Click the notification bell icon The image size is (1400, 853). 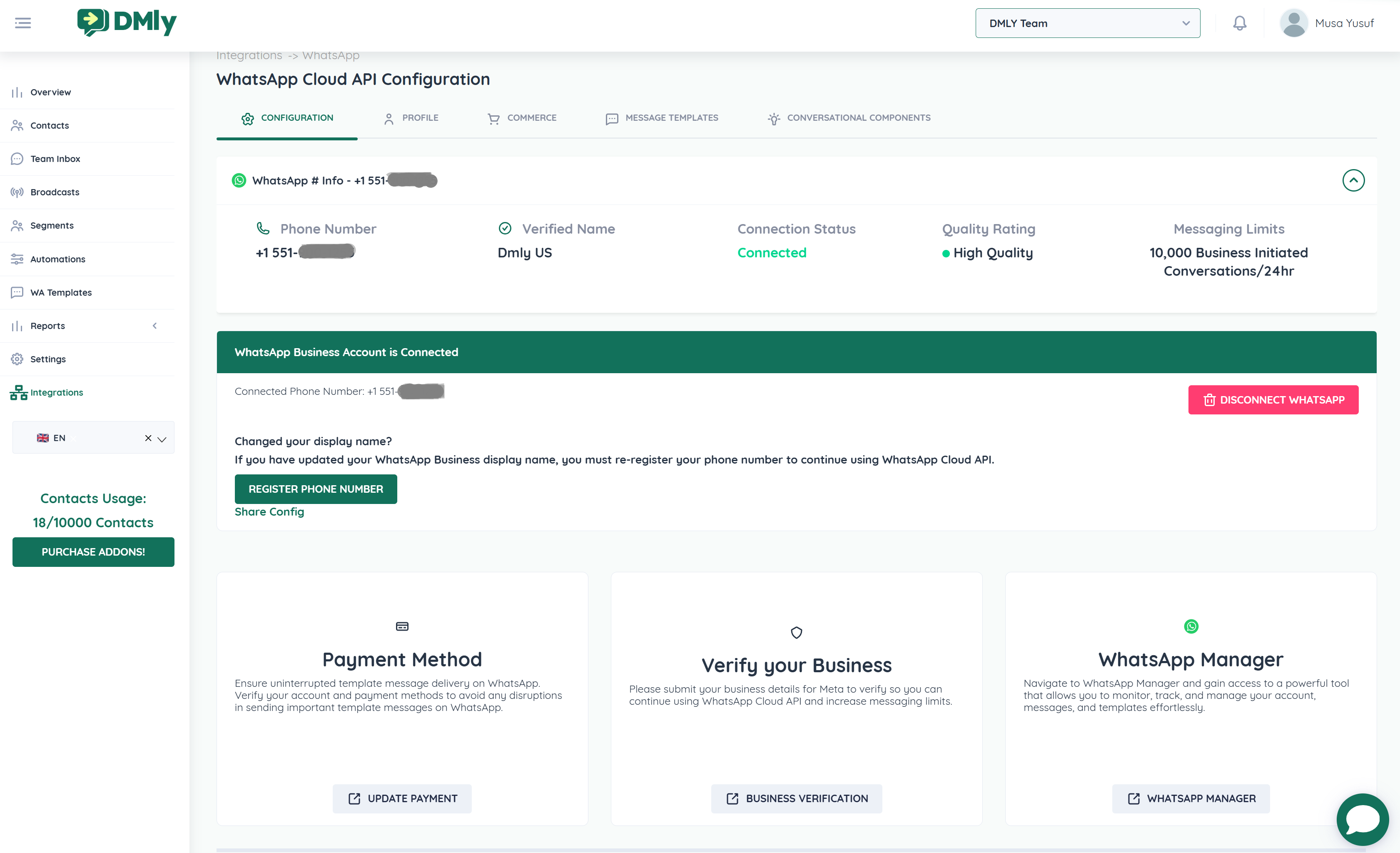[1239, 23]
